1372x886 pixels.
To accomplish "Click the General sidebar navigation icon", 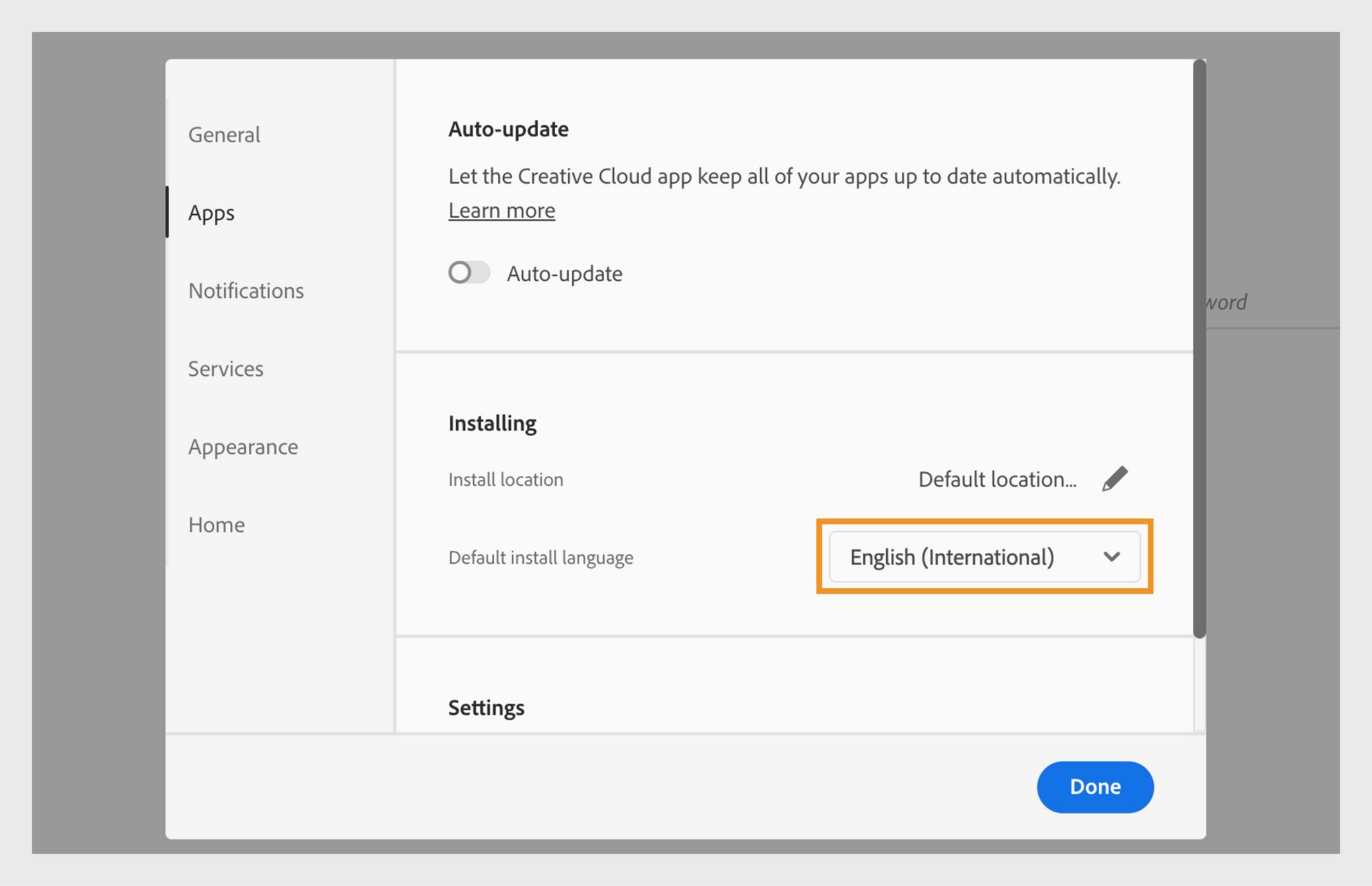I will [222, 133].
